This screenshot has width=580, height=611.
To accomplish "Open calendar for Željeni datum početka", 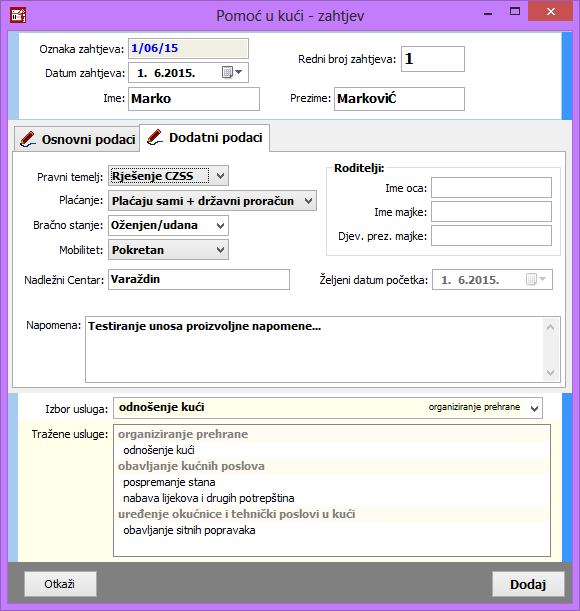I will click(536, 279).
